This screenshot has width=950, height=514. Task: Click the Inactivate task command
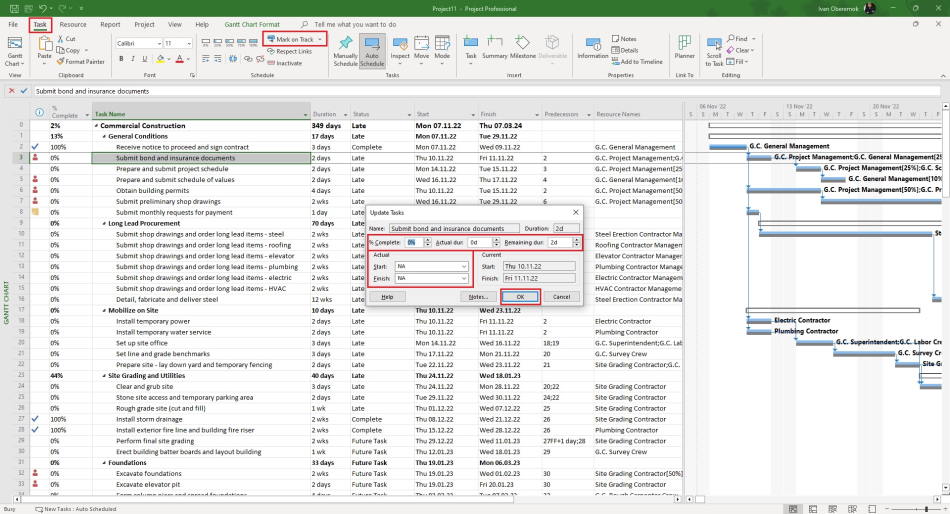[285, 62]
